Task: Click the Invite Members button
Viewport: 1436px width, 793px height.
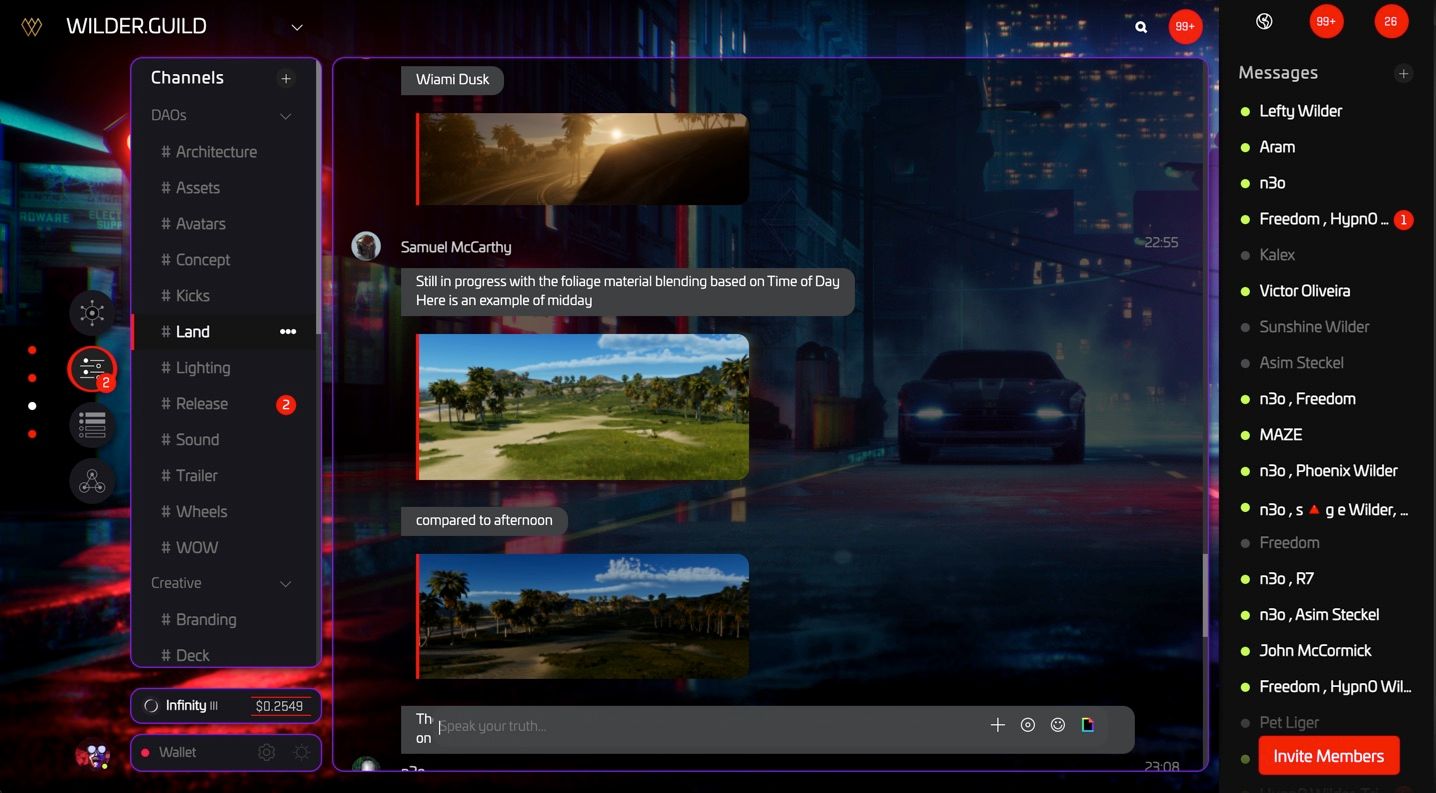Action: click(1328, 756)
